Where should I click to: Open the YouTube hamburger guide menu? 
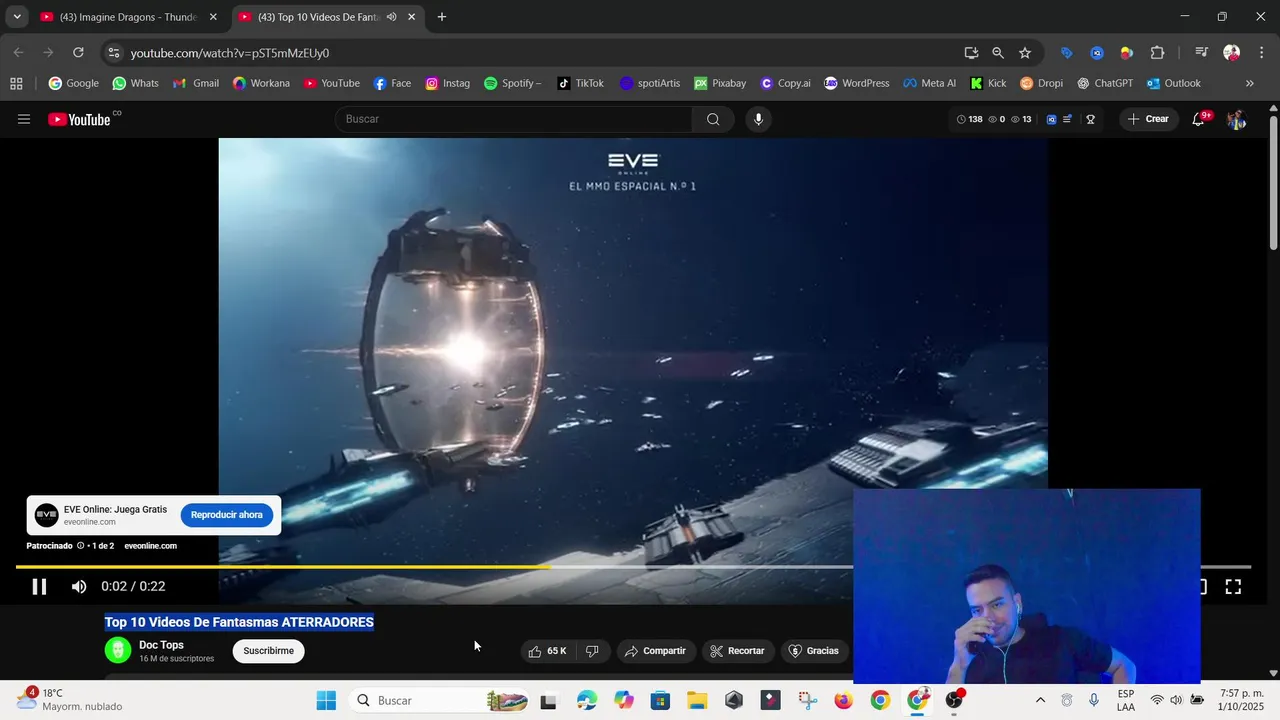(24, 119)
